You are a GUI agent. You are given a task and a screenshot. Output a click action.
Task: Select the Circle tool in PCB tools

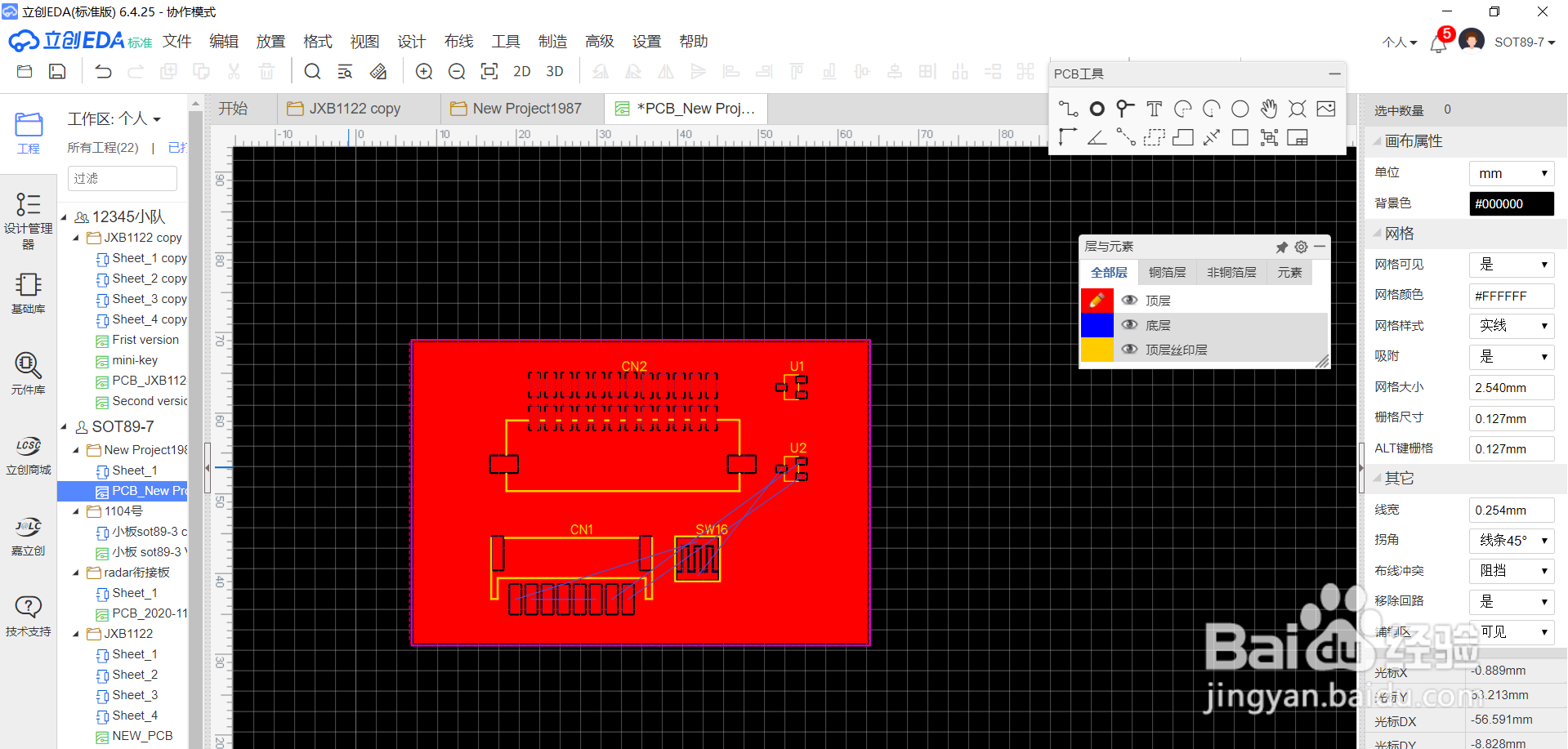pos(1240,109)
